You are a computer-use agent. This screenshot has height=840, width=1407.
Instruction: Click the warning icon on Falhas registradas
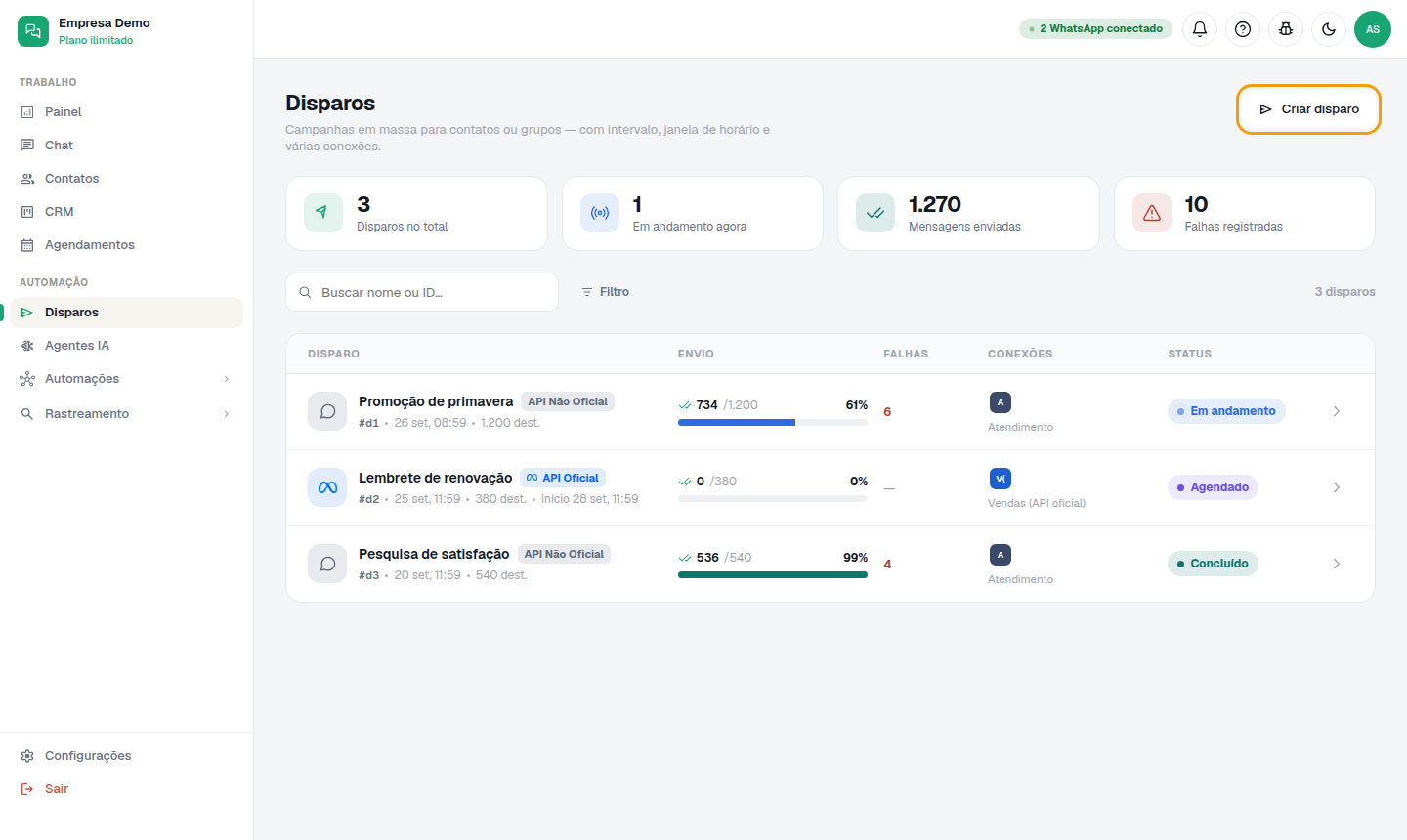[1152, 213]
